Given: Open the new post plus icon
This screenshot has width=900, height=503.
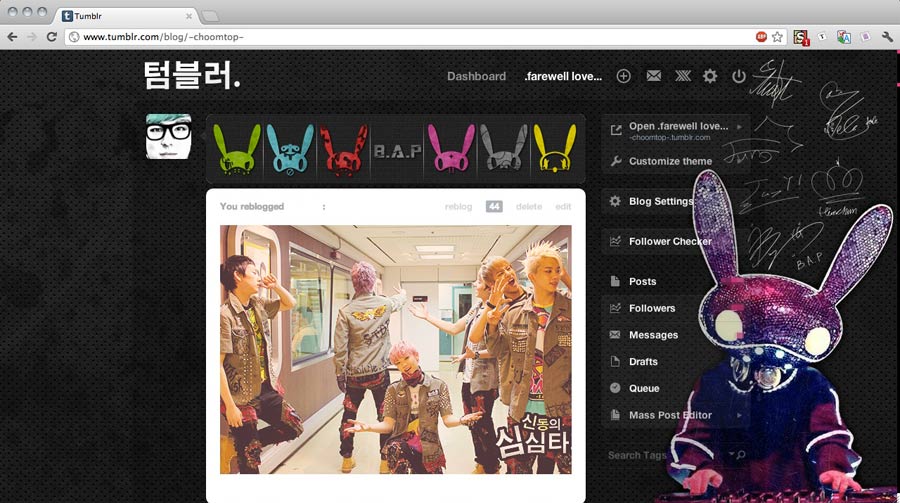Looking at the screenshot, I should coord(623,76).
